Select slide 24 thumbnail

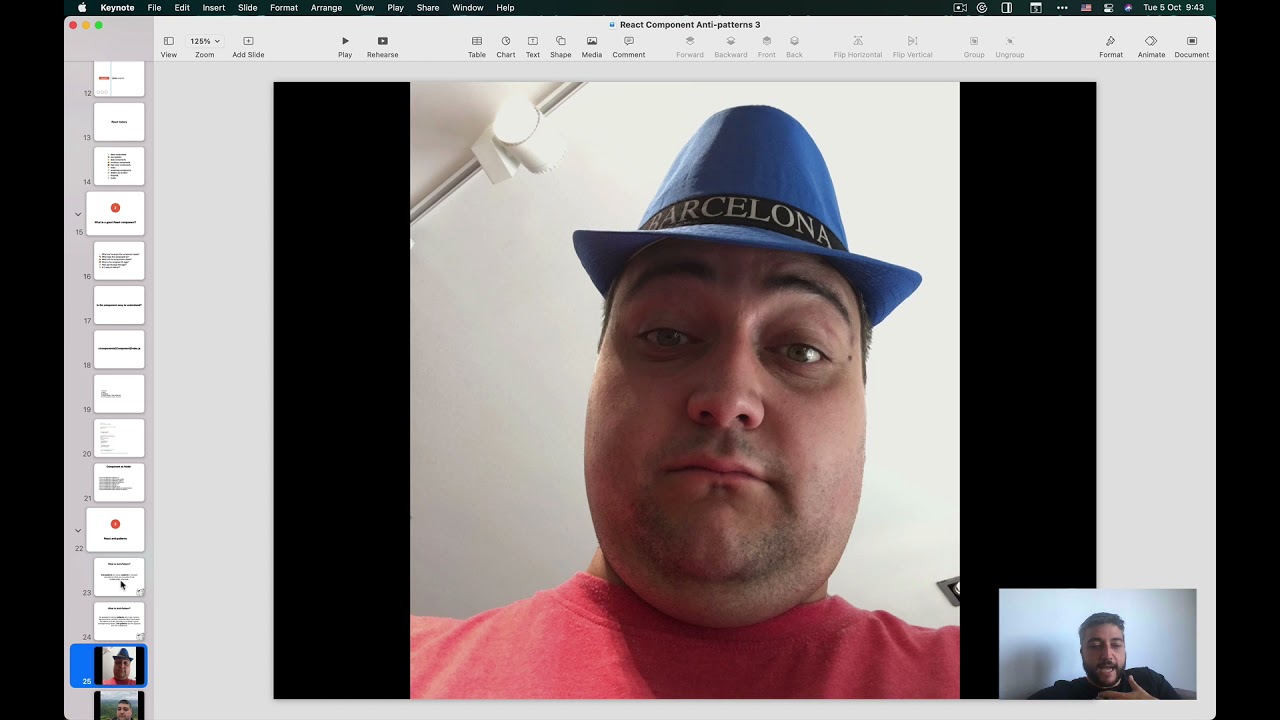119,621
